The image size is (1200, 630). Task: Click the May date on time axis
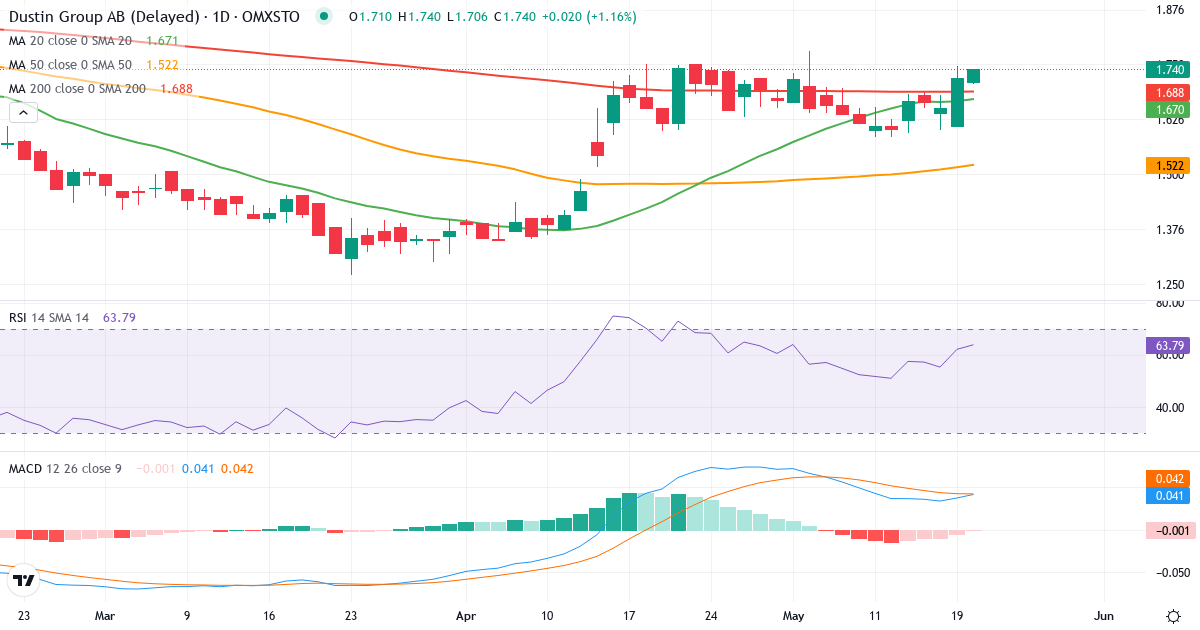tap(794, 615)
